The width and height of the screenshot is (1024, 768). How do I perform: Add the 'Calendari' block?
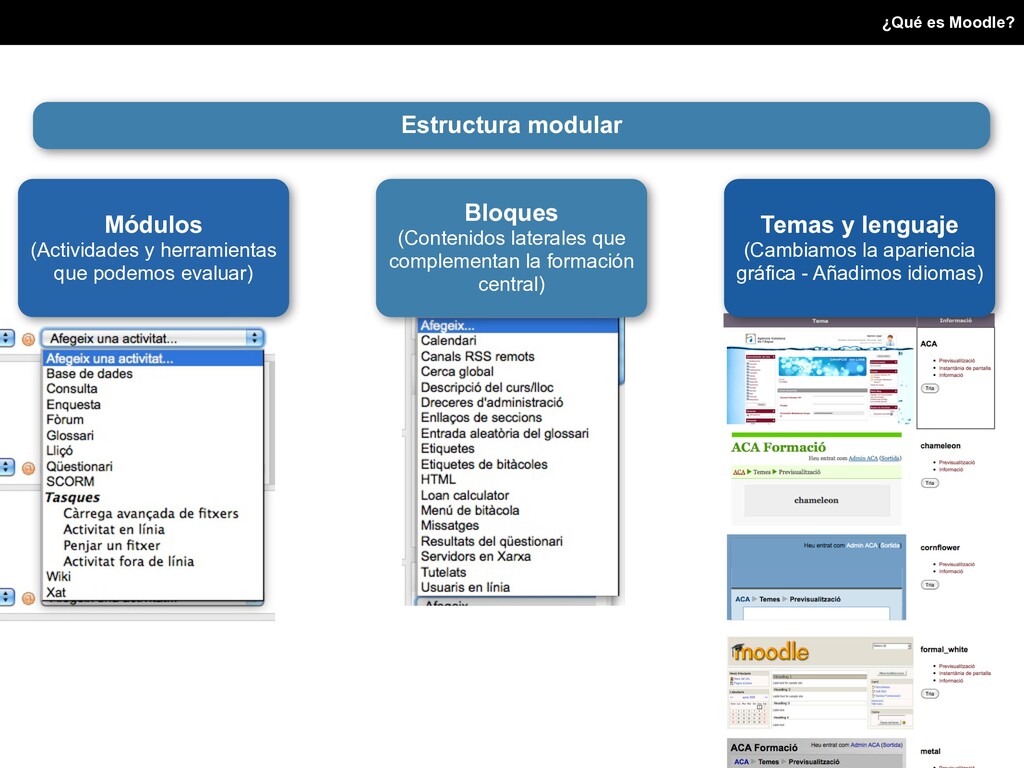coord(449,340)
